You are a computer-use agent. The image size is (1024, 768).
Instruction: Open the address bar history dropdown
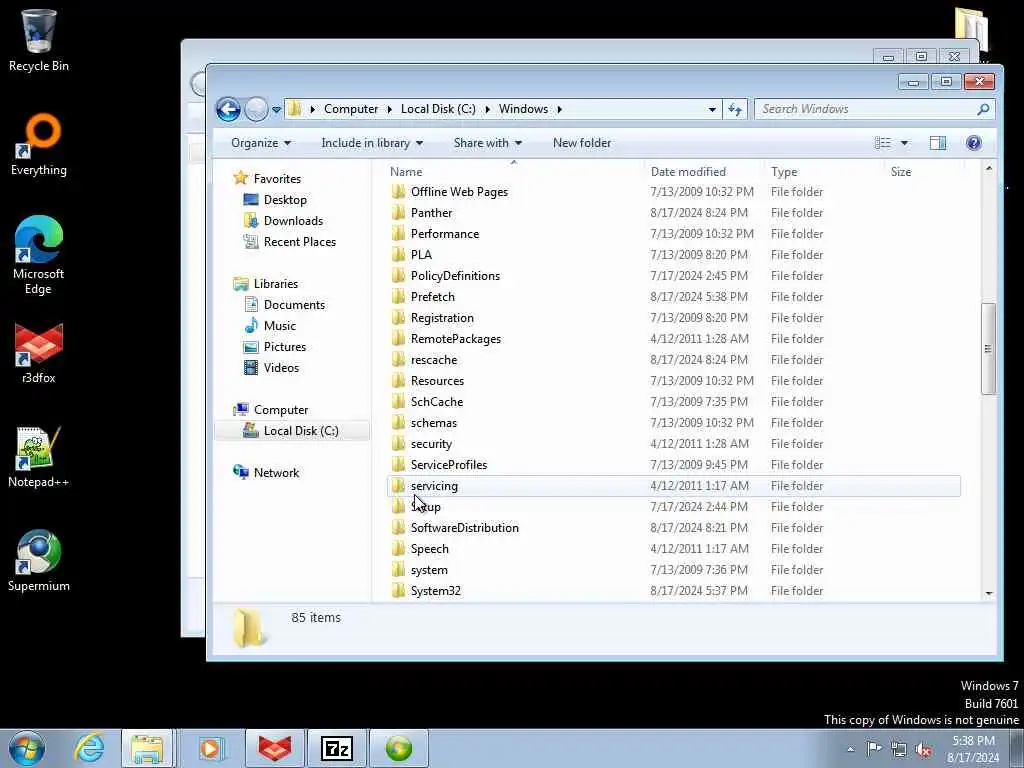pyautogui.click(x=712, y=109)
